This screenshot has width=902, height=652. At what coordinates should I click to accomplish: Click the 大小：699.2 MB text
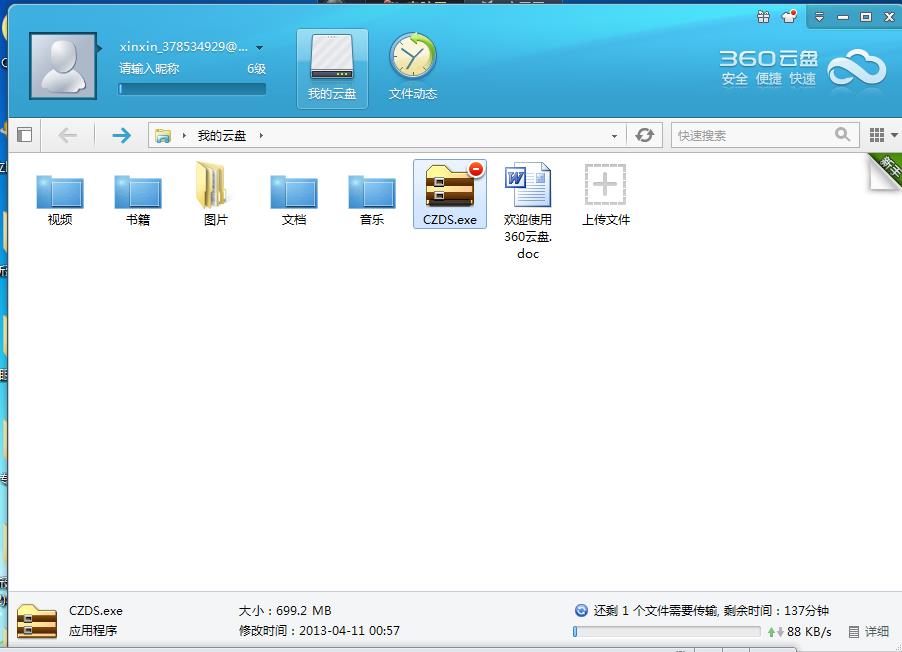[x=285, y=611]
